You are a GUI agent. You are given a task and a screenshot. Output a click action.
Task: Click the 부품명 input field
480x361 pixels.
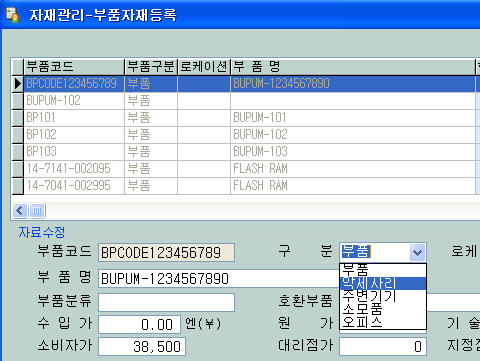click(219, 278)
